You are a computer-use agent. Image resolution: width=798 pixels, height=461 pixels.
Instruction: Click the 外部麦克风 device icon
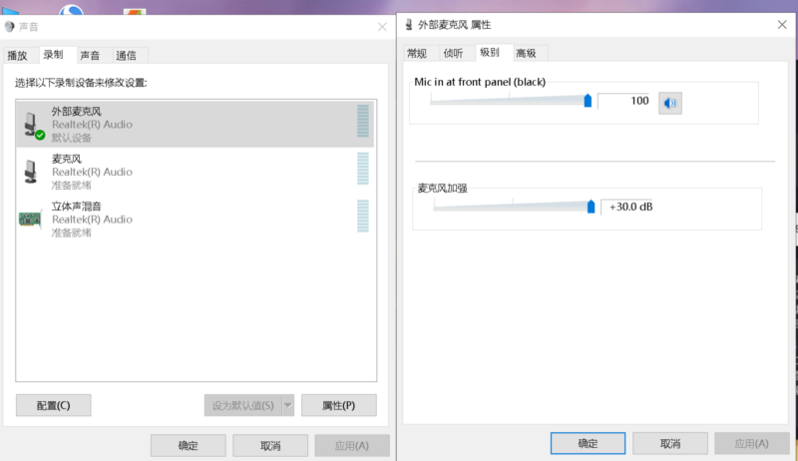point(32,124)
